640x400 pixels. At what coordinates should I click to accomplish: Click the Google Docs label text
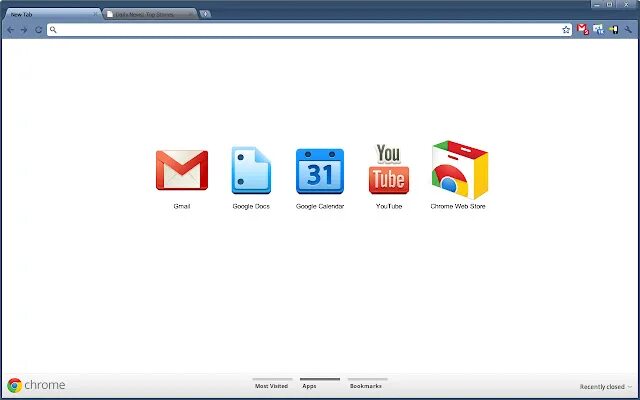point(251,206)
